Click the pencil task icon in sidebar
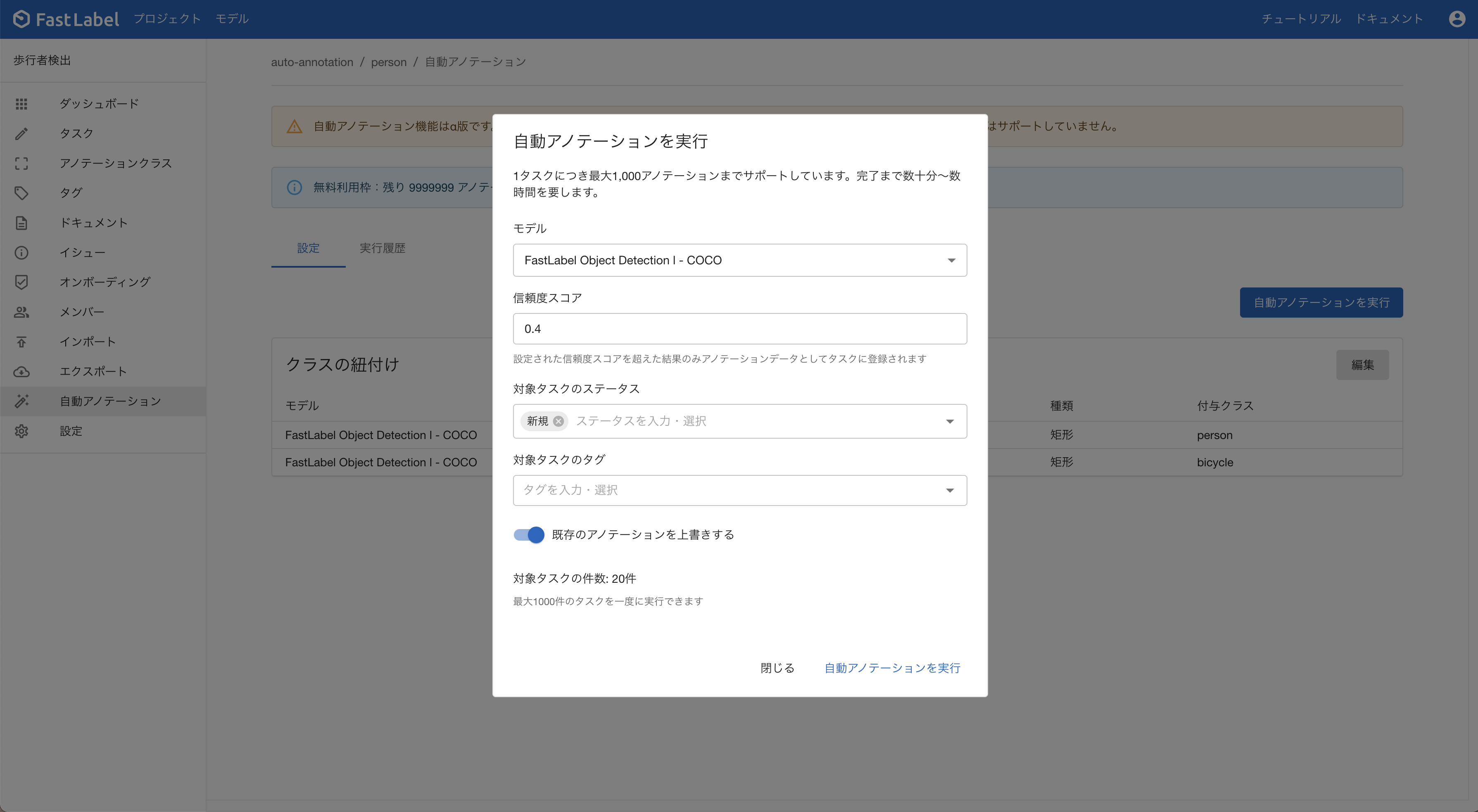Screen dimensions: 1478x812 coord(21,134)
